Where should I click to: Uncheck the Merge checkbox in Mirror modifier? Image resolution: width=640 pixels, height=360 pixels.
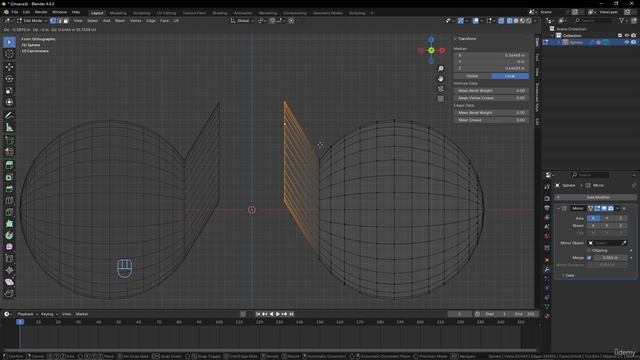pyautogui.click(x=589, y=258)
